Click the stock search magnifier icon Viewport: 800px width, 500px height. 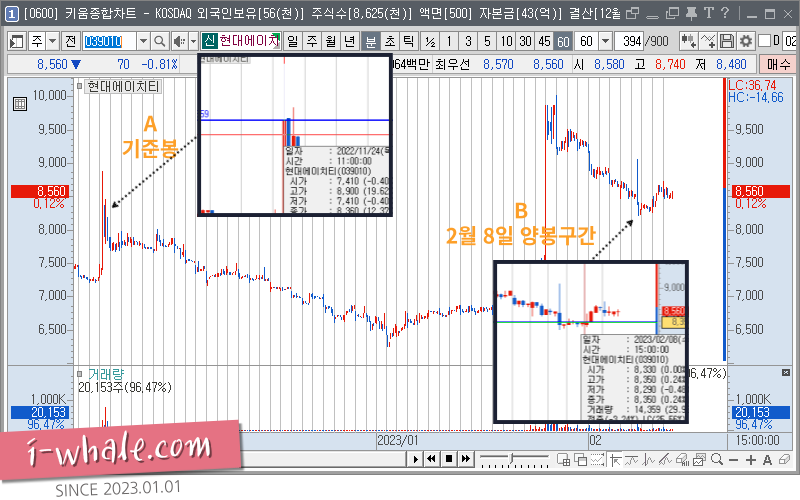160,41
